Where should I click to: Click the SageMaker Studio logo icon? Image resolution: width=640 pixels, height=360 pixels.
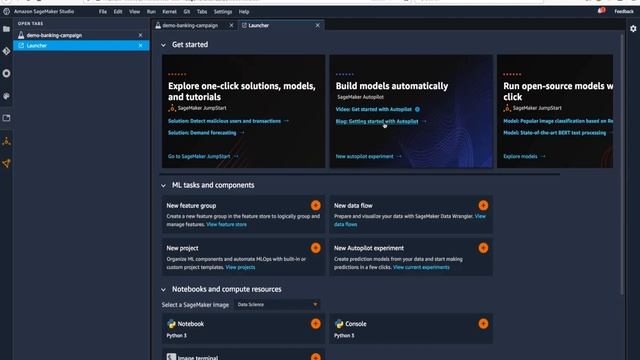(x=7, y=11)
